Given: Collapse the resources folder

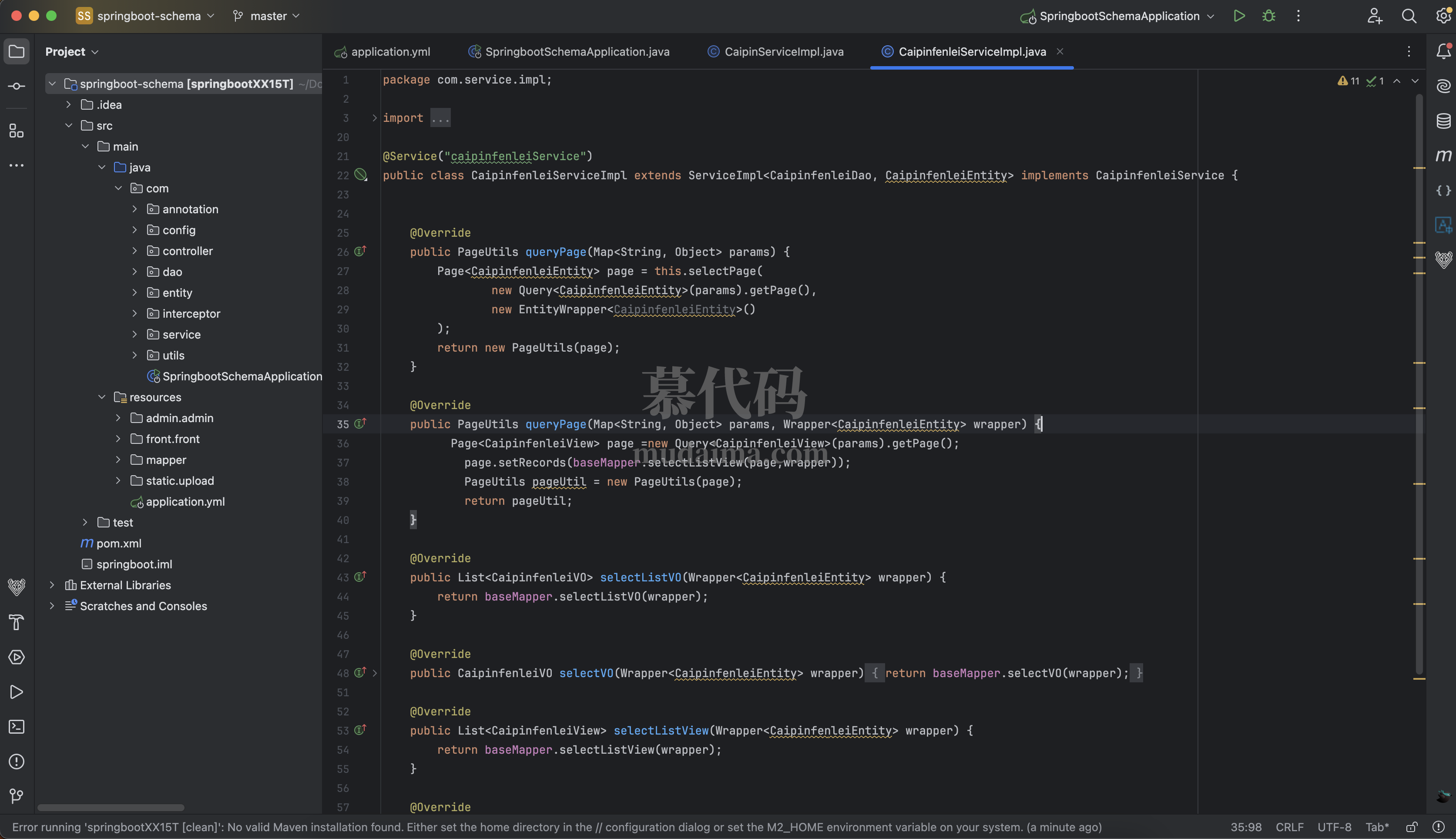Looking at the screenshot, I should pos(102,397).
